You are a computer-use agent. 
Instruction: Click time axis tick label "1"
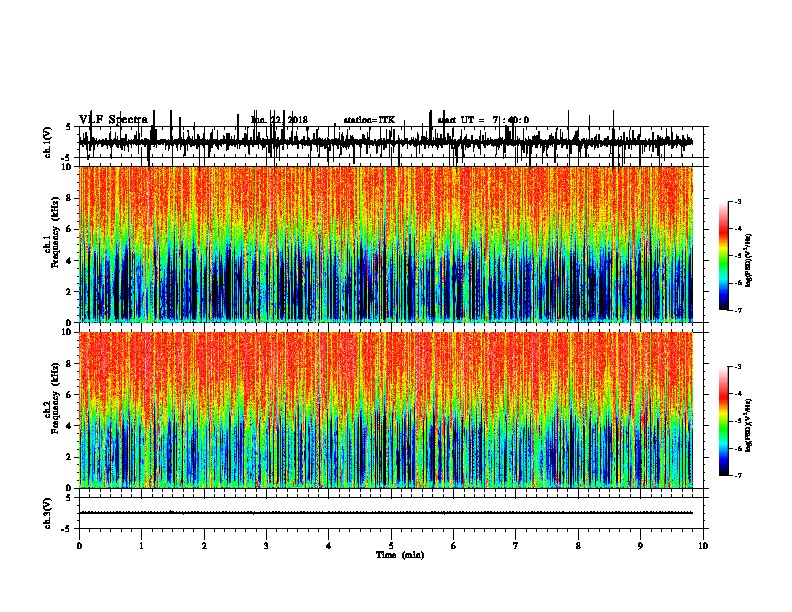click(141, 546)
